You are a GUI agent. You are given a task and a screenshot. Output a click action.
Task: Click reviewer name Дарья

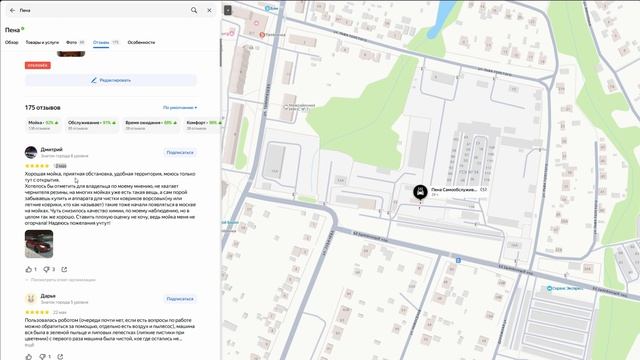tap(48, 296)
